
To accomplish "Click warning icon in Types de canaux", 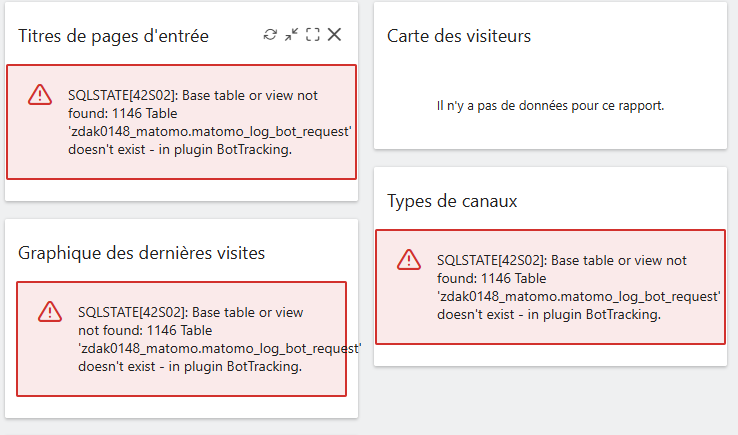I will tap(408, 260).
